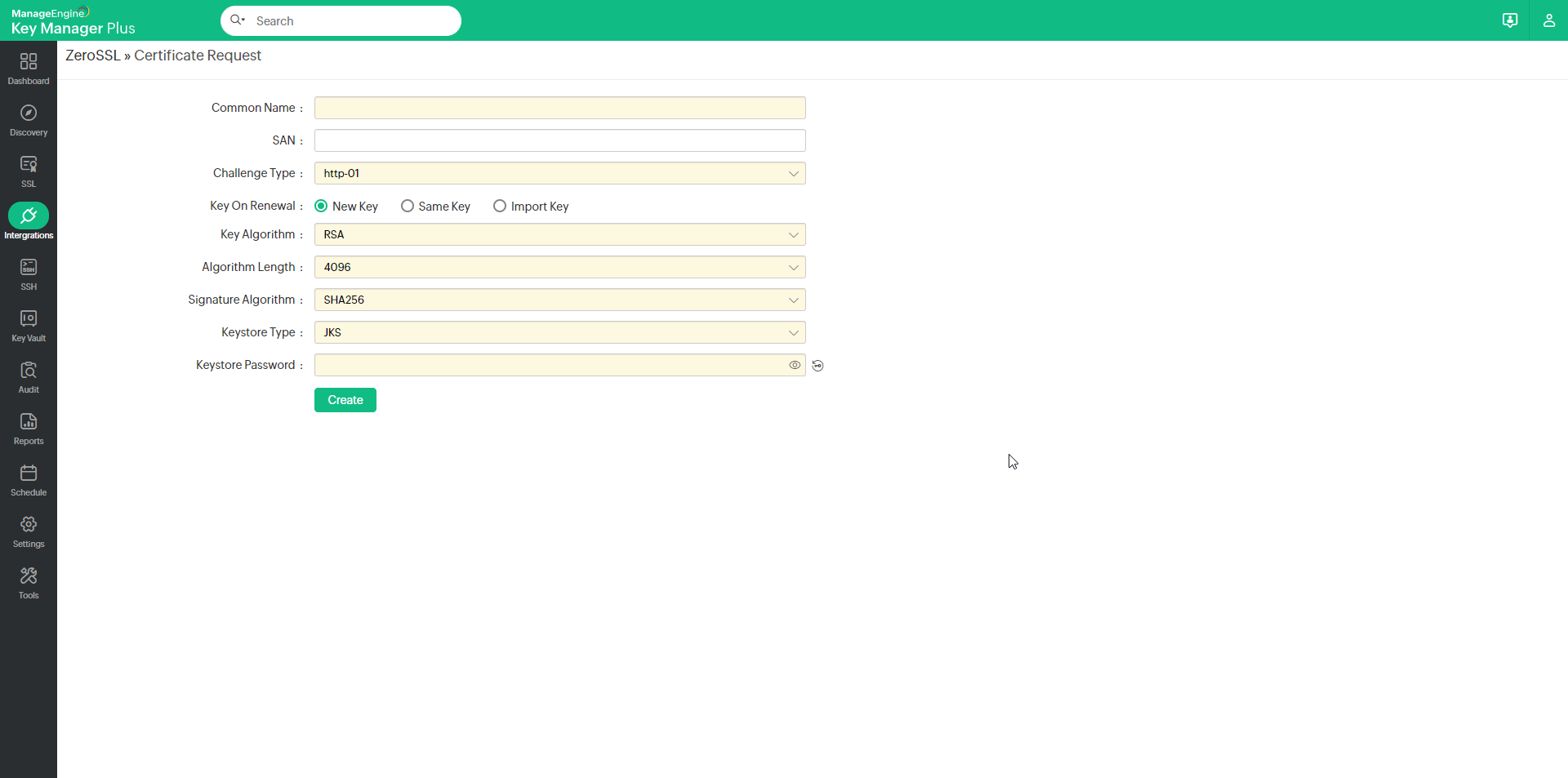
Task: Select the Same Key radio button
Action: point(407,206)
